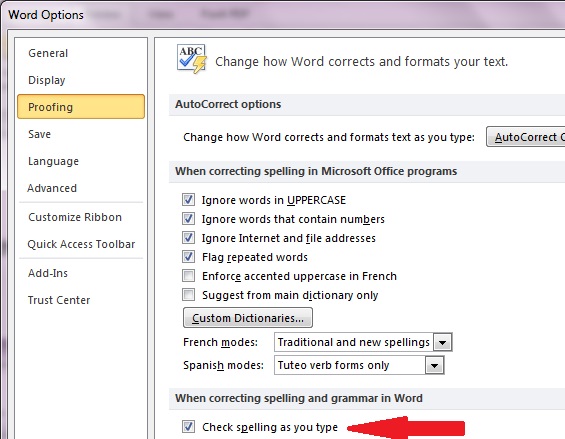Click 'When correcting spelling and grammar in Word' heading
Screen dimensions: 565x439
click(x=299, y=398)
